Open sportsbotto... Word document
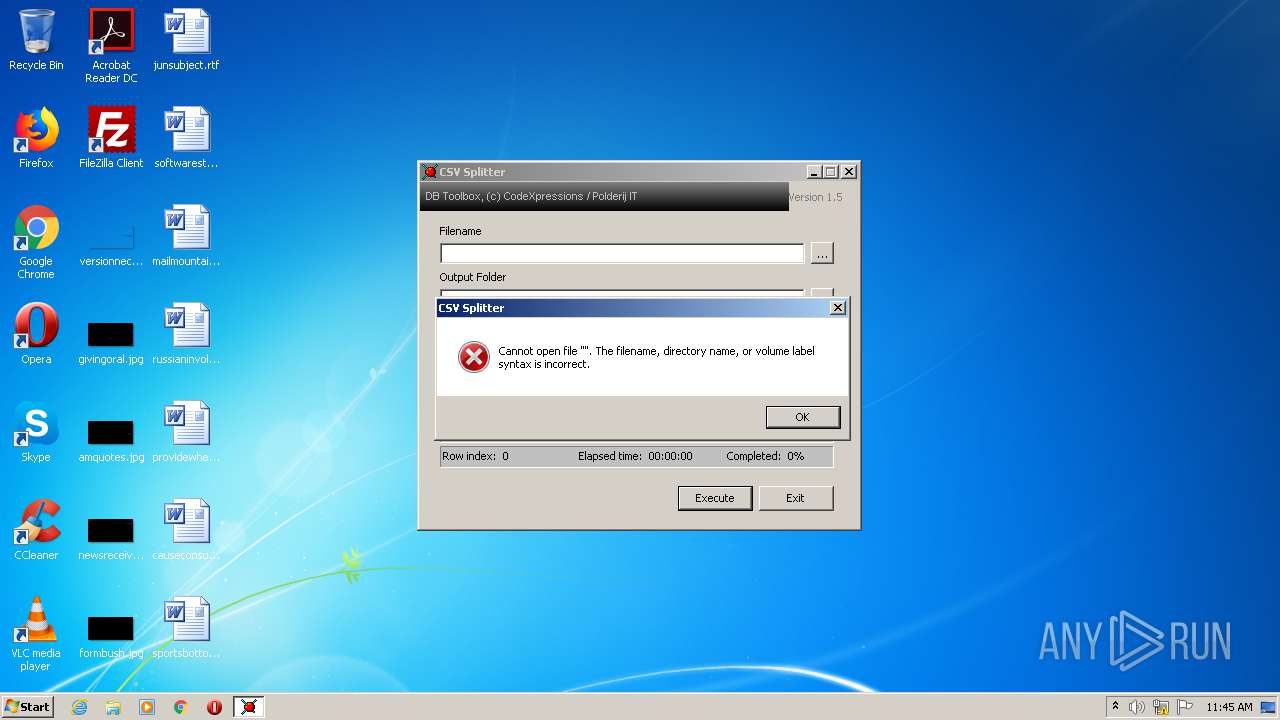 pyautogui.click(x=186, y=628)
